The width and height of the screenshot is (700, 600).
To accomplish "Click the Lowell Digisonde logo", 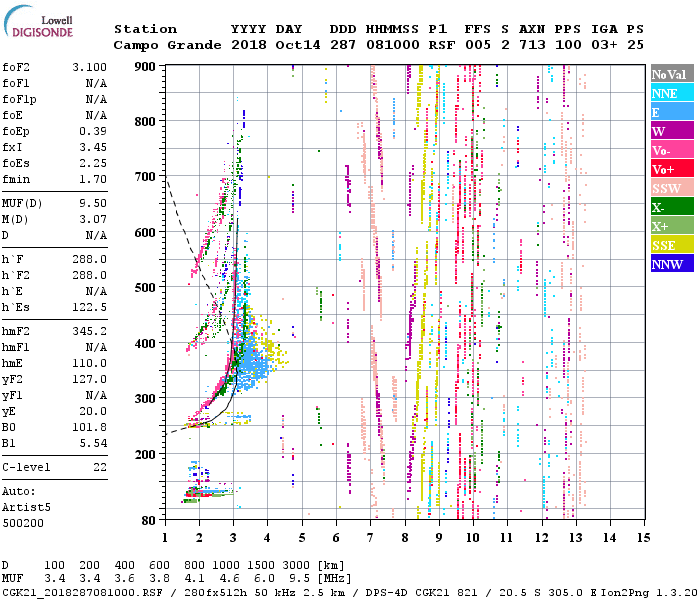I will tap(38, 21).
